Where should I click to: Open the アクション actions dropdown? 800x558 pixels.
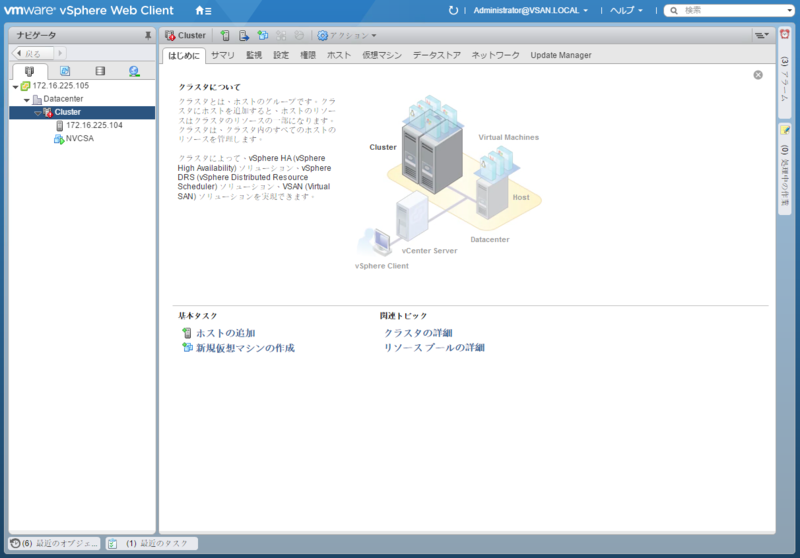pos(347,35)
